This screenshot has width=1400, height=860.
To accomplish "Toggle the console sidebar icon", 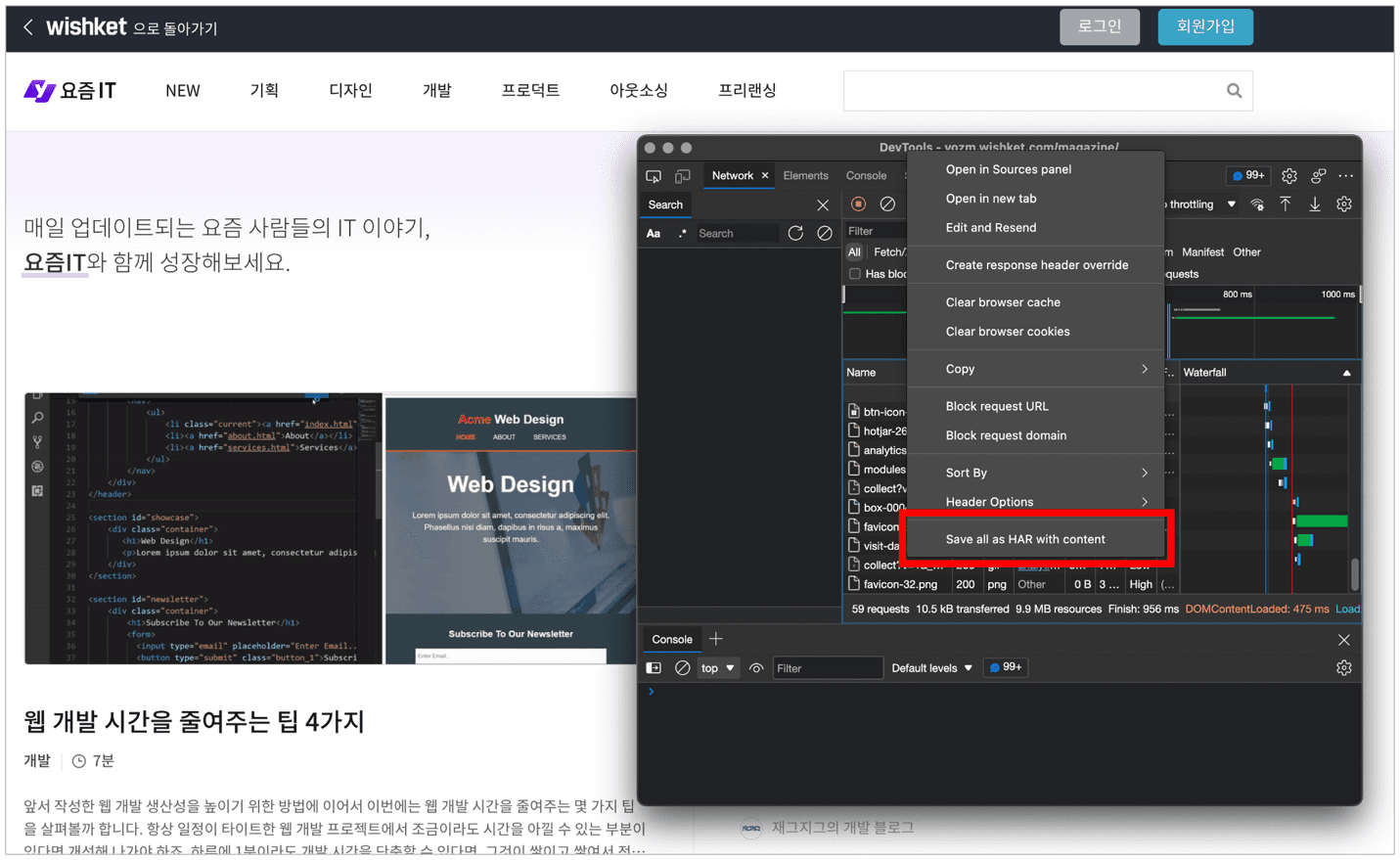I will (654, 668).
